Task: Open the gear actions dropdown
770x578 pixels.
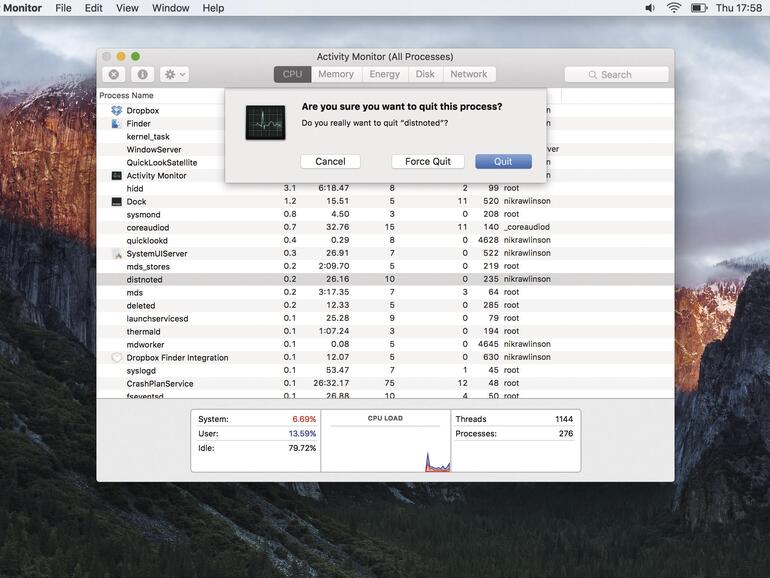Action: pyautogui.click(x=174, y=74)
